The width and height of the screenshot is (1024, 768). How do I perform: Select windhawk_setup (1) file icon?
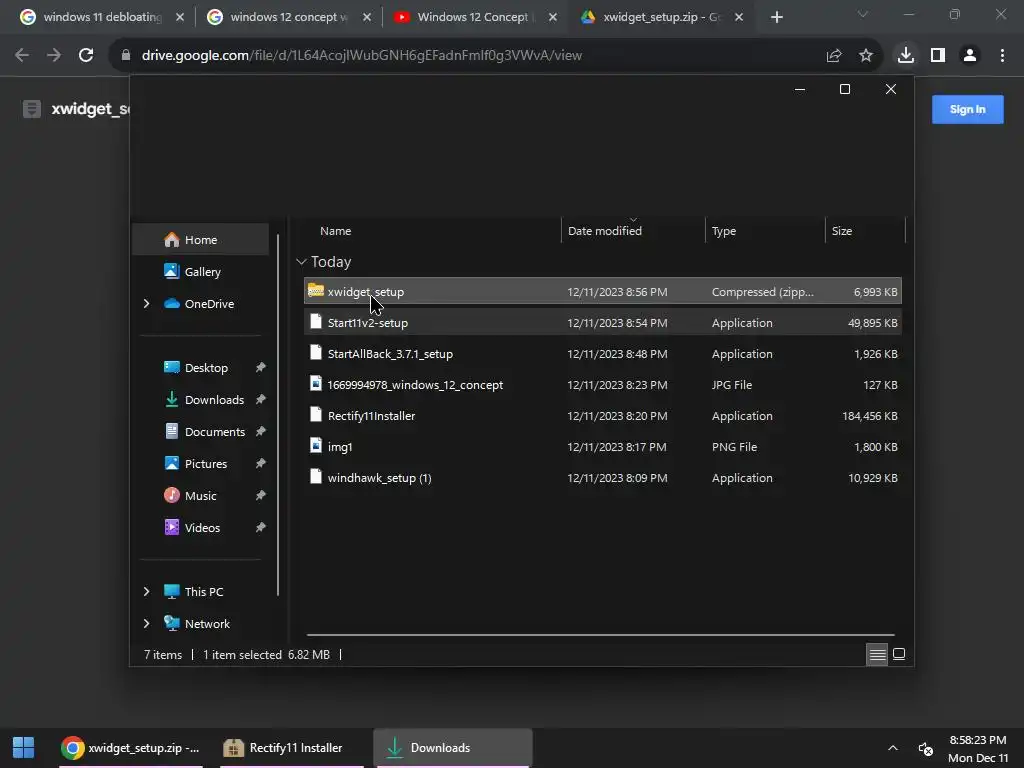pos(316,477)
